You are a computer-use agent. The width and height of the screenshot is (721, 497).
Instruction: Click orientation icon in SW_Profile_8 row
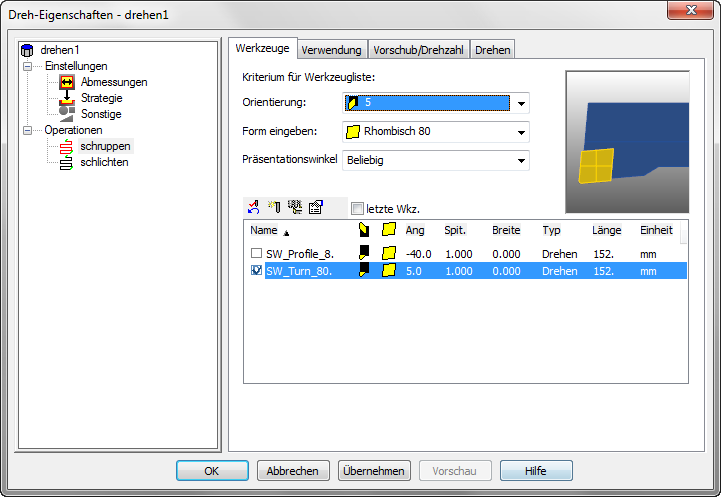tap(364, 253)
